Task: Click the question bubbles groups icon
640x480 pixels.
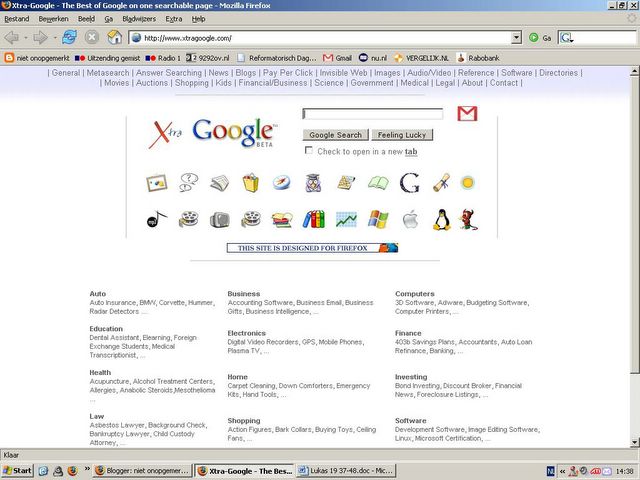Action: click(x=188, y=183)
